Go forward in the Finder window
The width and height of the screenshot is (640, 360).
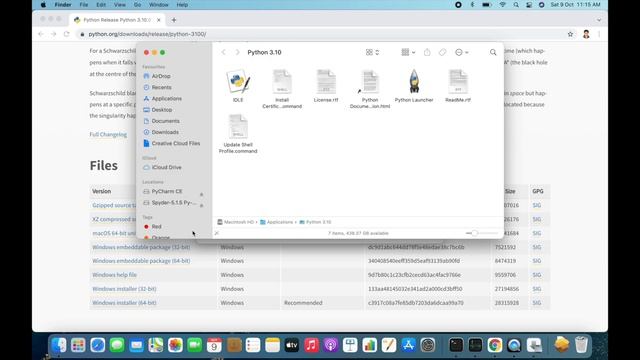(x=238, y=52)
